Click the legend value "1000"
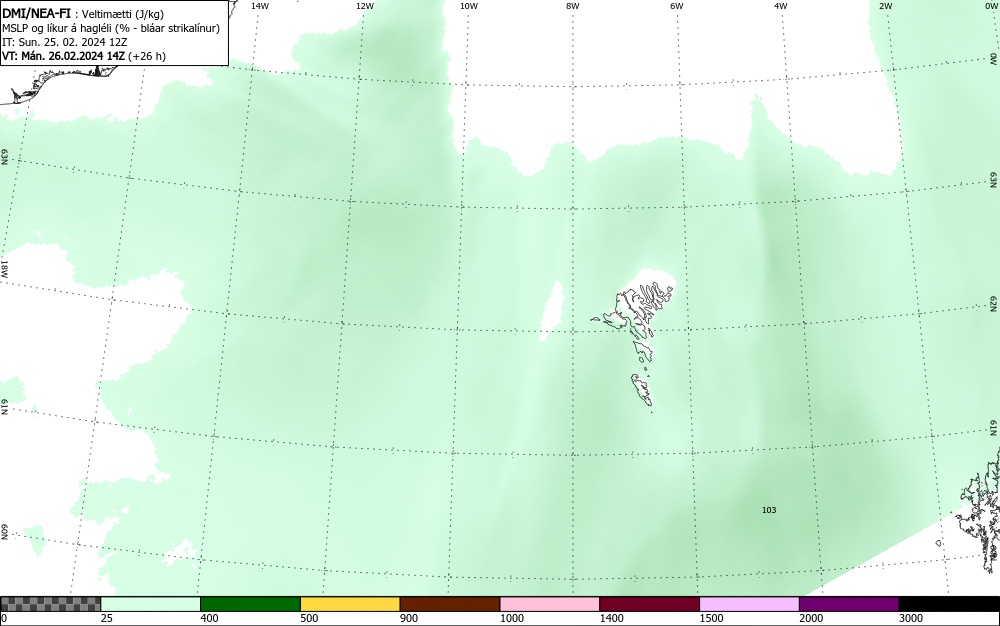Viewport: 1000px width, 626px height. pyautogui.click(x=511, y=618)
